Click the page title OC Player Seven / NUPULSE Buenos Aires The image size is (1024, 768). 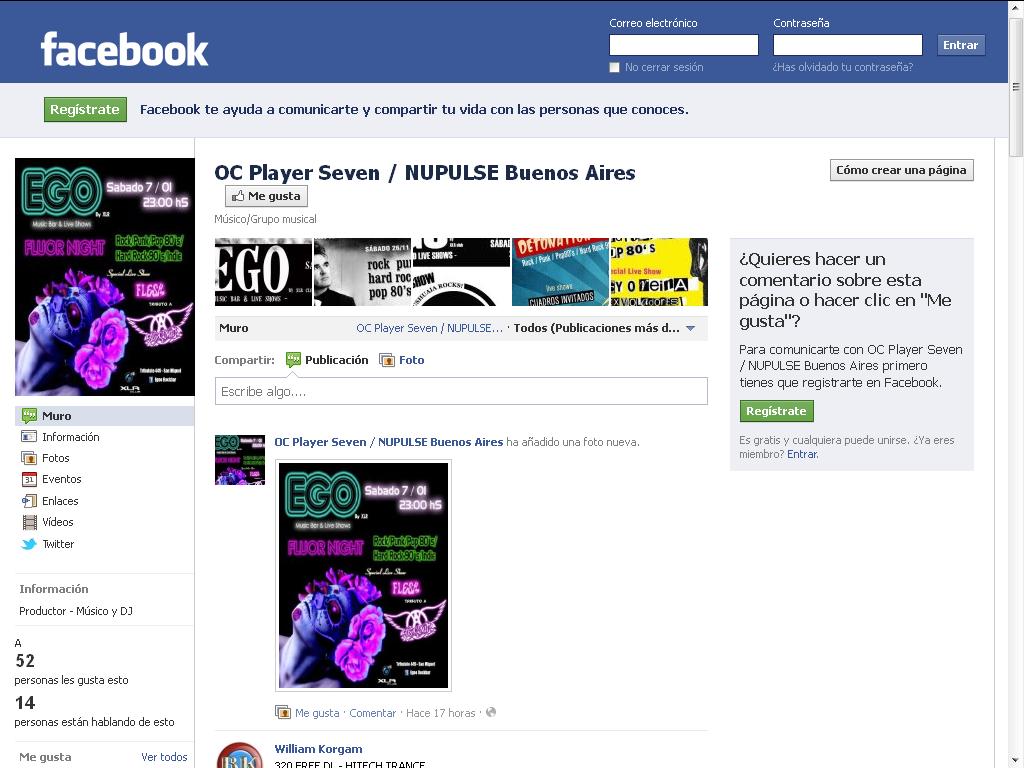425,172
